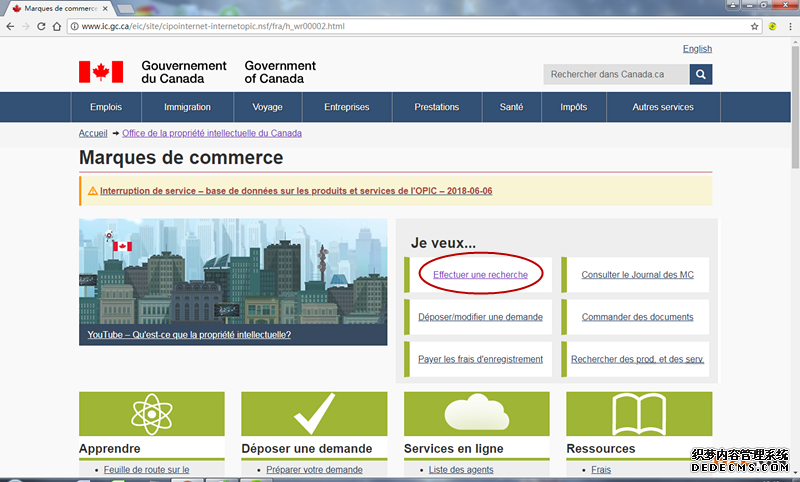Open the Emplois menu

click(x=106, y=107)
